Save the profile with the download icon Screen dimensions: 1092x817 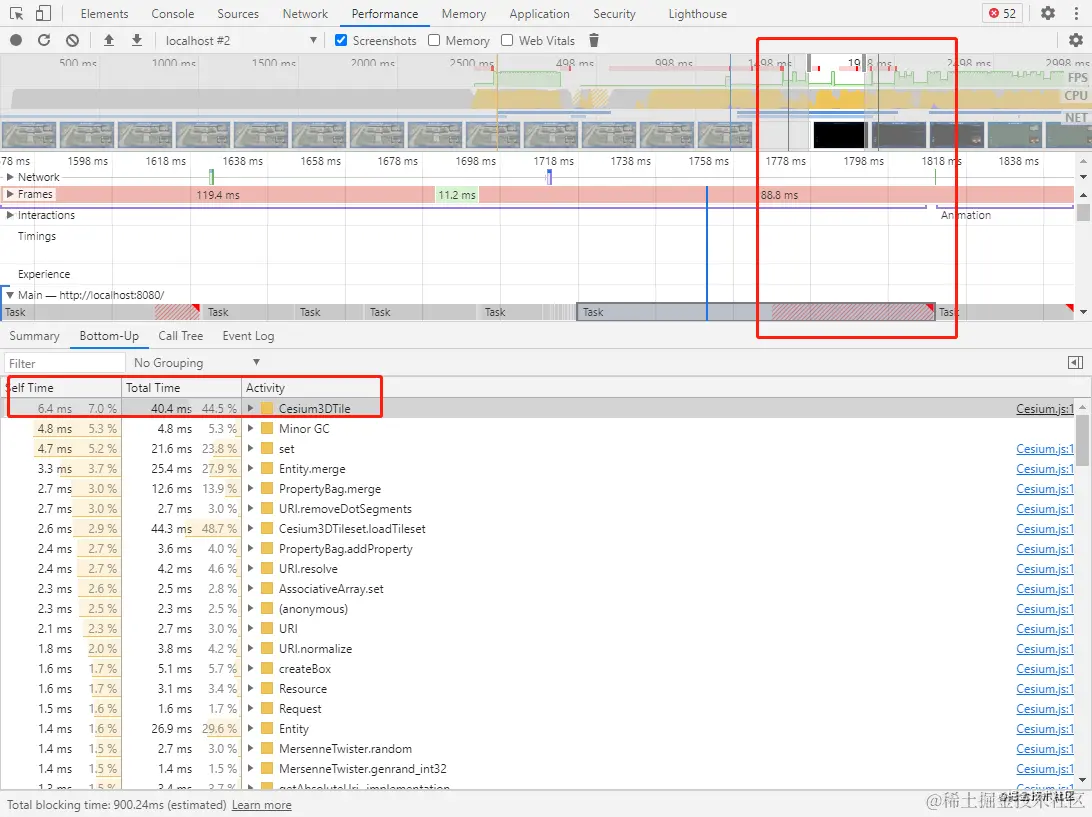137,40
